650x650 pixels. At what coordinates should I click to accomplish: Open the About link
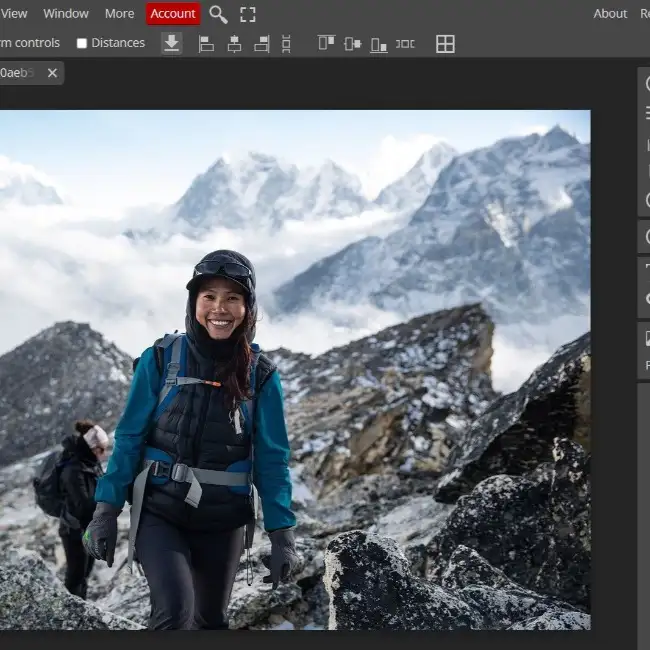tap(610, 14)
